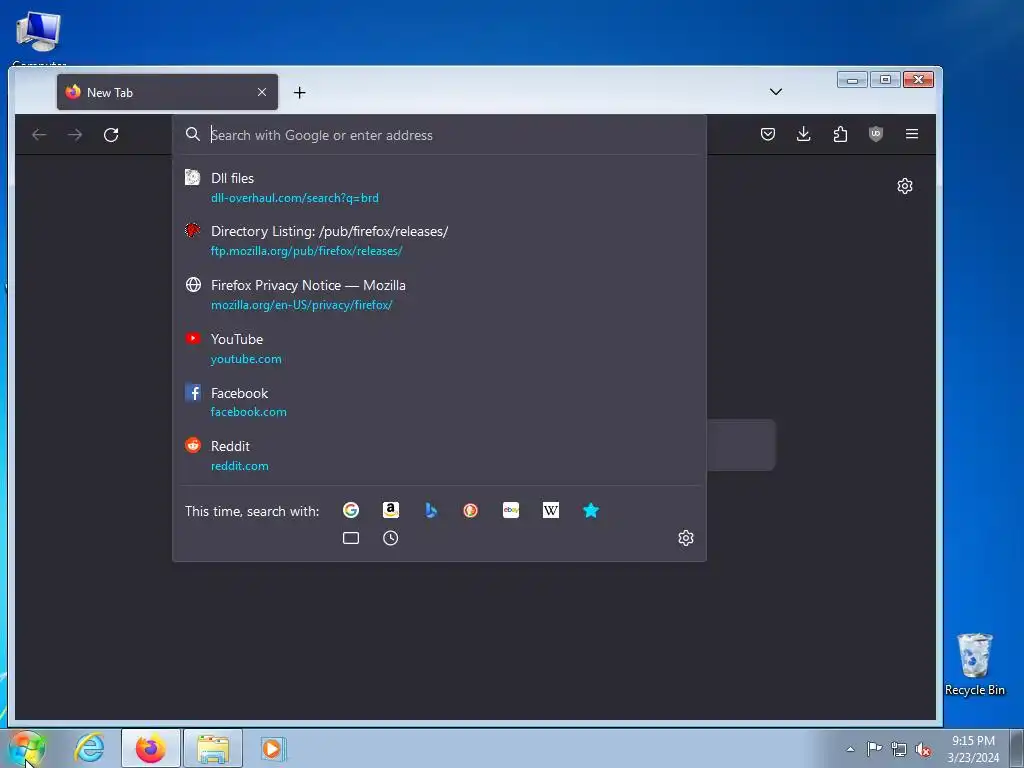Open muted volume tray icon
The image size is (1024, 768).
pyautogui.click(x=923, y=749)
